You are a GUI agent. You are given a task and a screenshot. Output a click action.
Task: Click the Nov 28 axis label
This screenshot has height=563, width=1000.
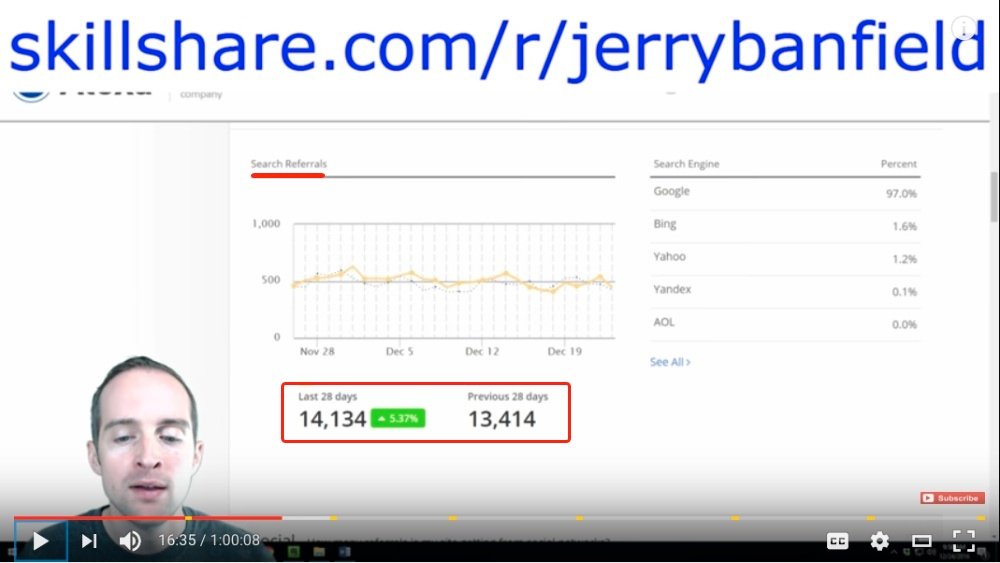click(317, 351)
